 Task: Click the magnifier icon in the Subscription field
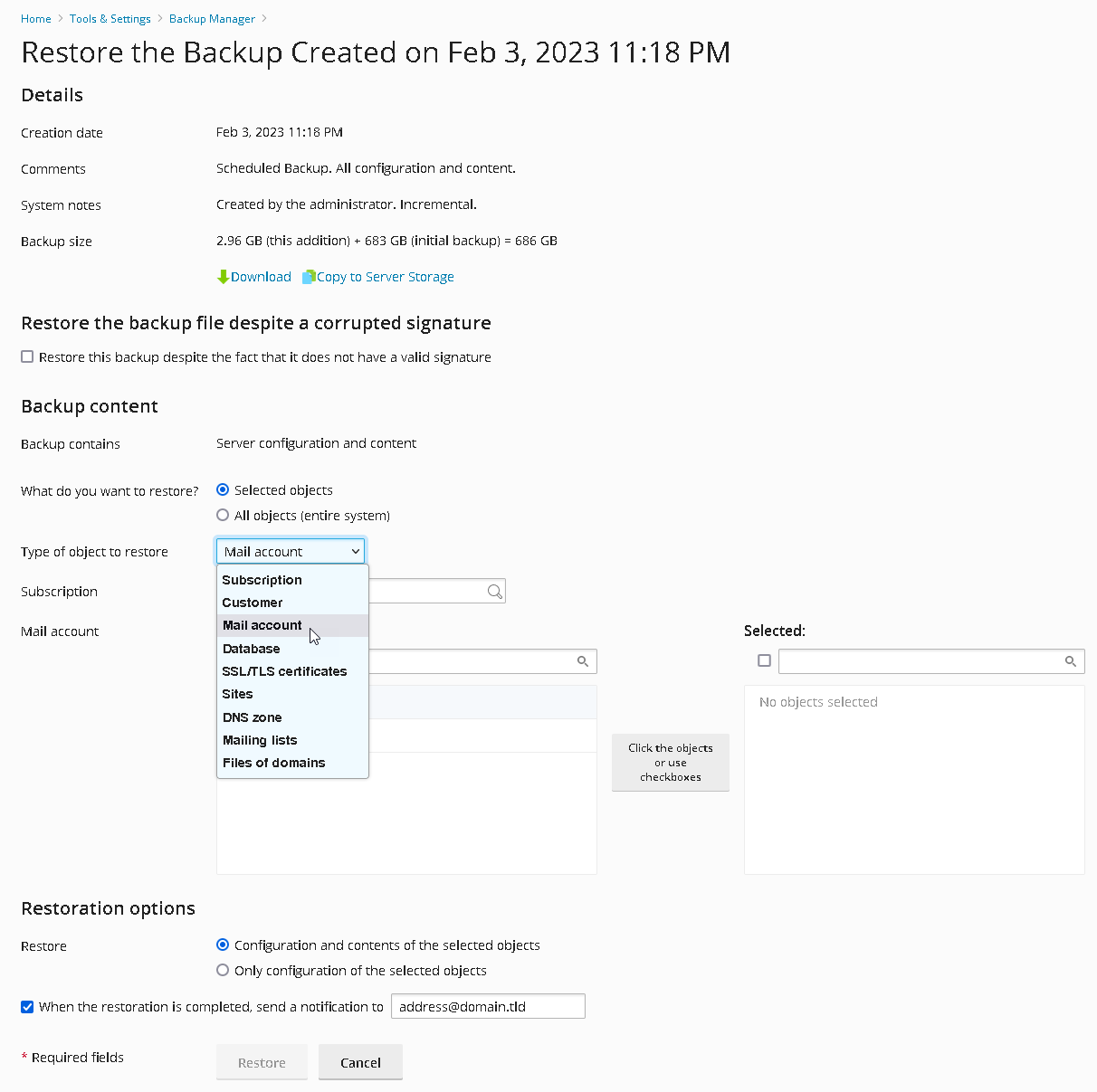click(494, 590)
